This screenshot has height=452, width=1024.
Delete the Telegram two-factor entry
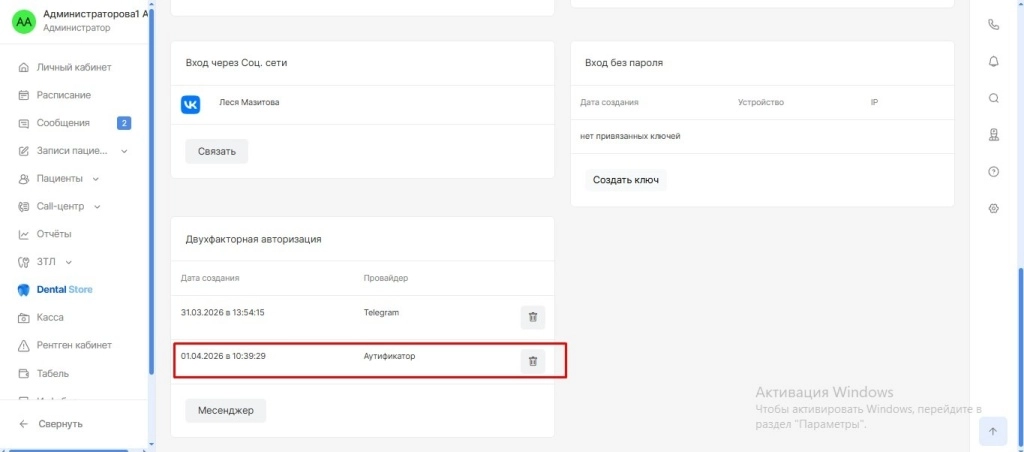pos(533,317)
